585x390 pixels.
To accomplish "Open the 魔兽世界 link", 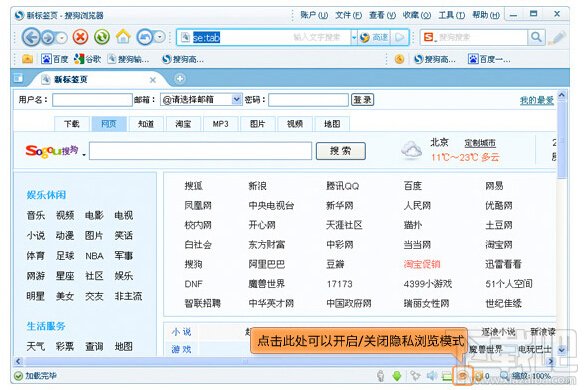I will click(266, 284).
